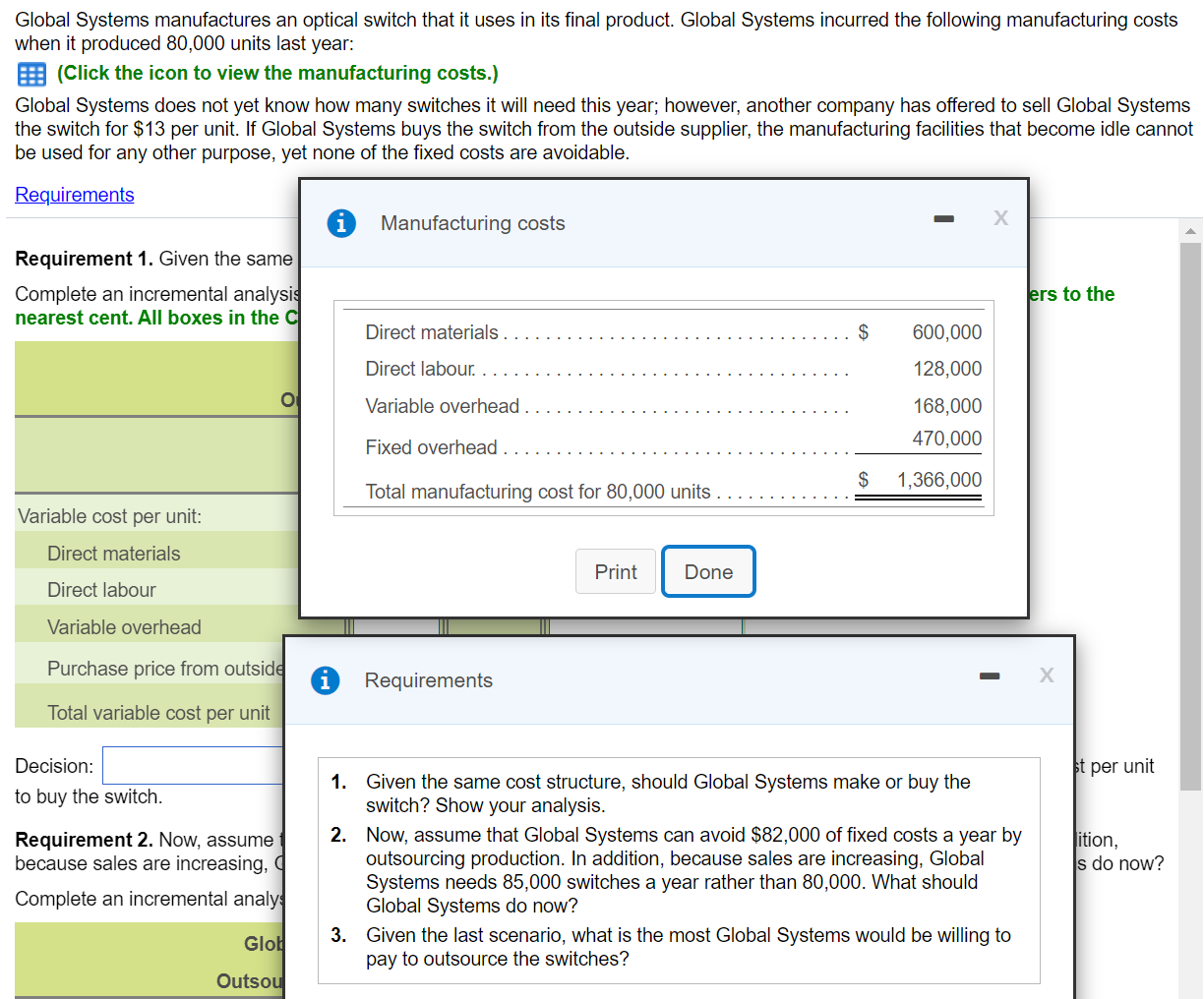The height and width of the screenshot is (999, 1204).
Task: Select the Direct labour row label
Action: [x=101, y=590]
